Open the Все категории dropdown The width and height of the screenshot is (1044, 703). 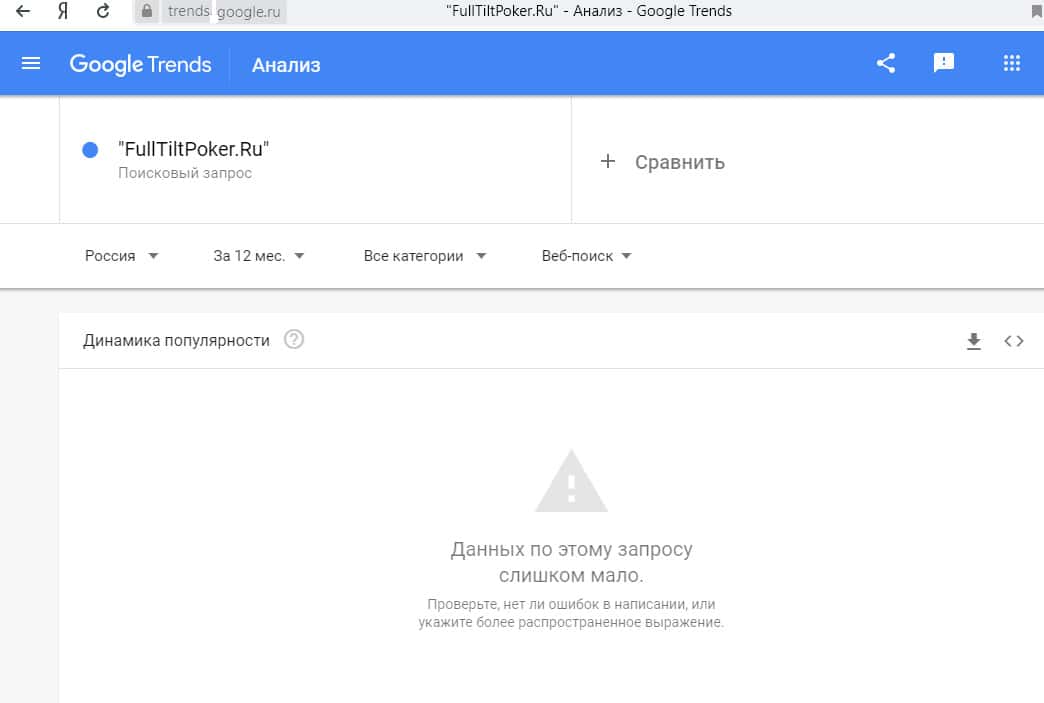[x=425, y=256]
